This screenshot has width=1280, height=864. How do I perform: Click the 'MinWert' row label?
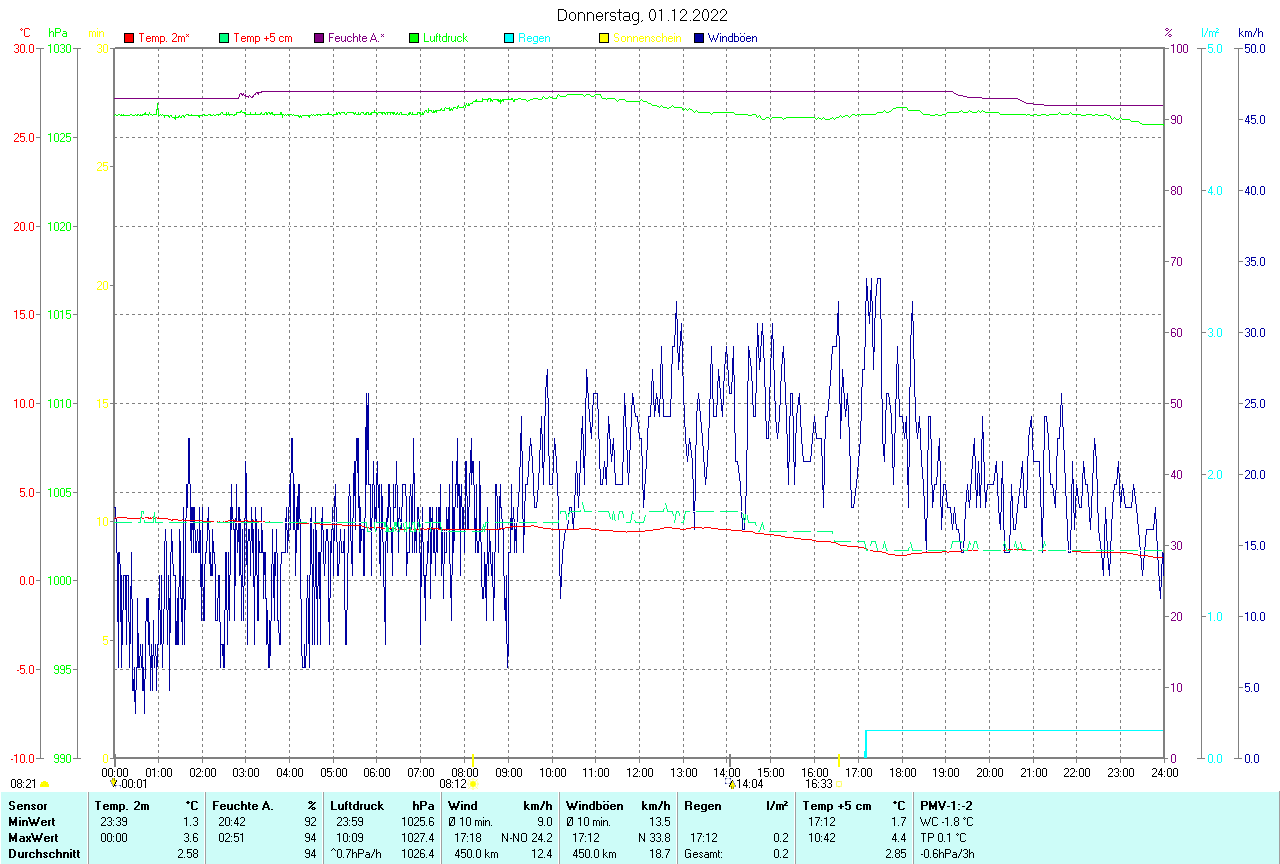pyautogui.click(x=32, y=821)
